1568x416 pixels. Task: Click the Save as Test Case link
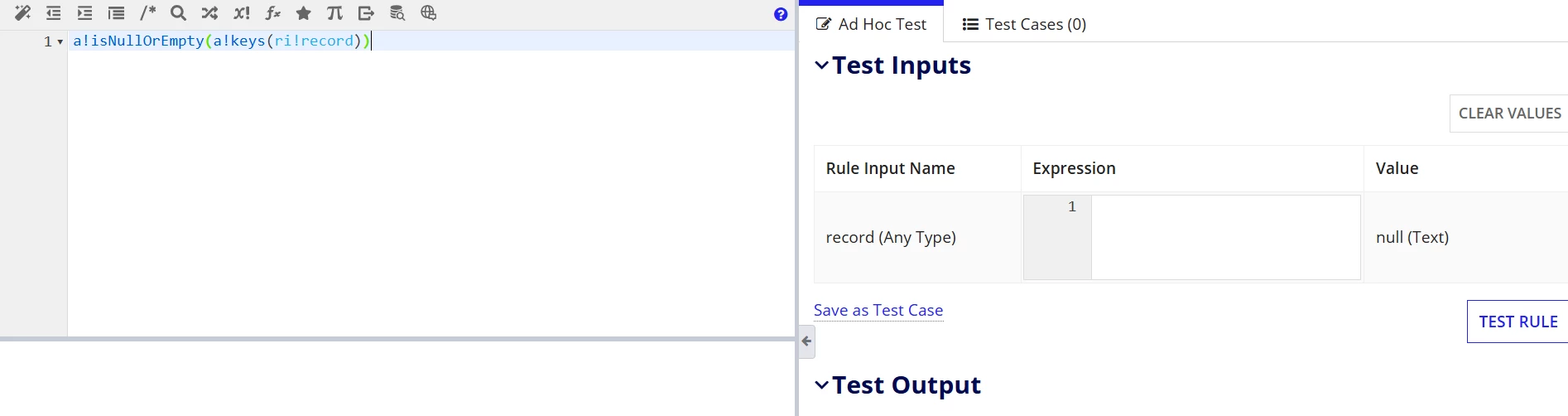tap(878, 310)
